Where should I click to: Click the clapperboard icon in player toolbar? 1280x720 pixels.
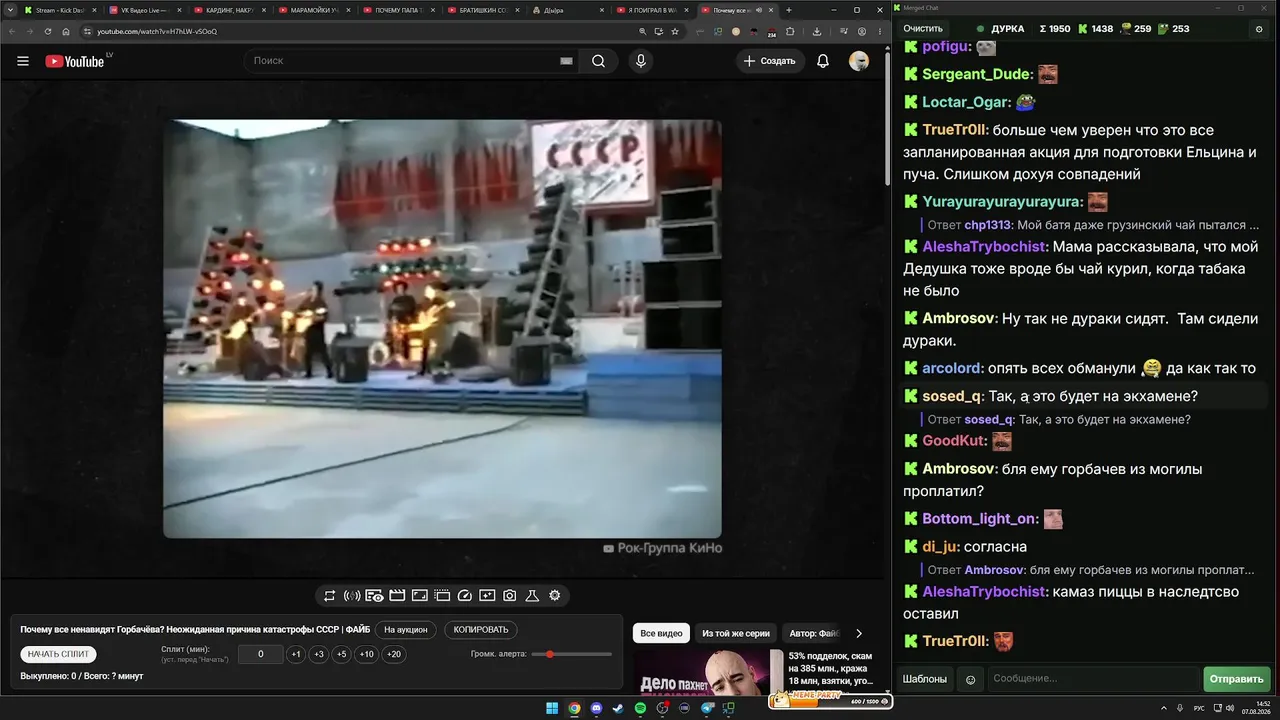point(397,595)
